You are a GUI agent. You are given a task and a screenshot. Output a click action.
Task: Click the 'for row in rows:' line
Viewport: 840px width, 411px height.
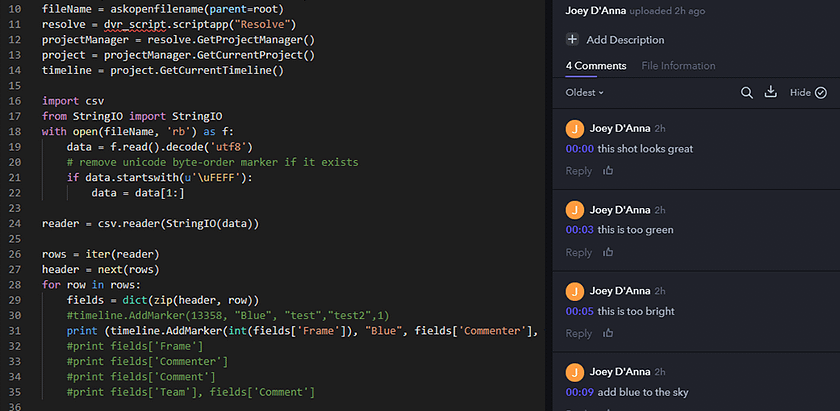[91, 285]
